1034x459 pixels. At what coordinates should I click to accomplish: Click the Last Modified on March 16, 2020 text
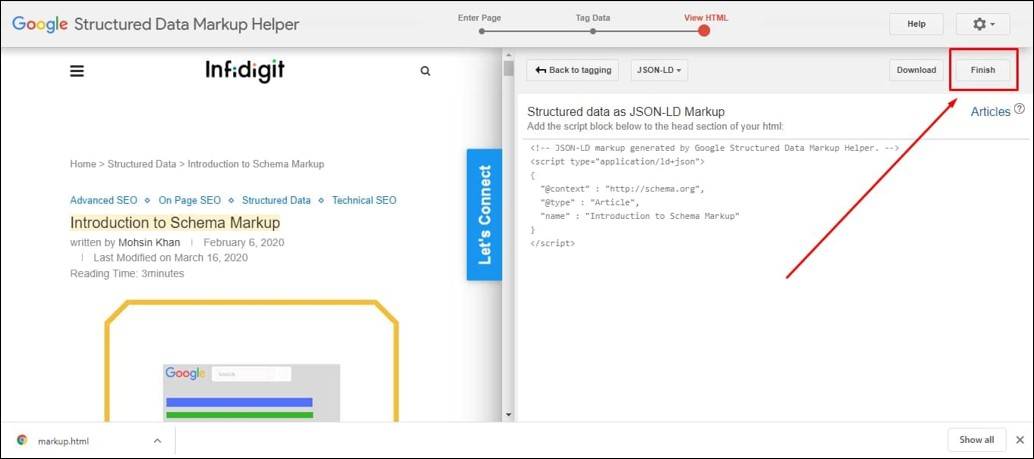(171, 257)
